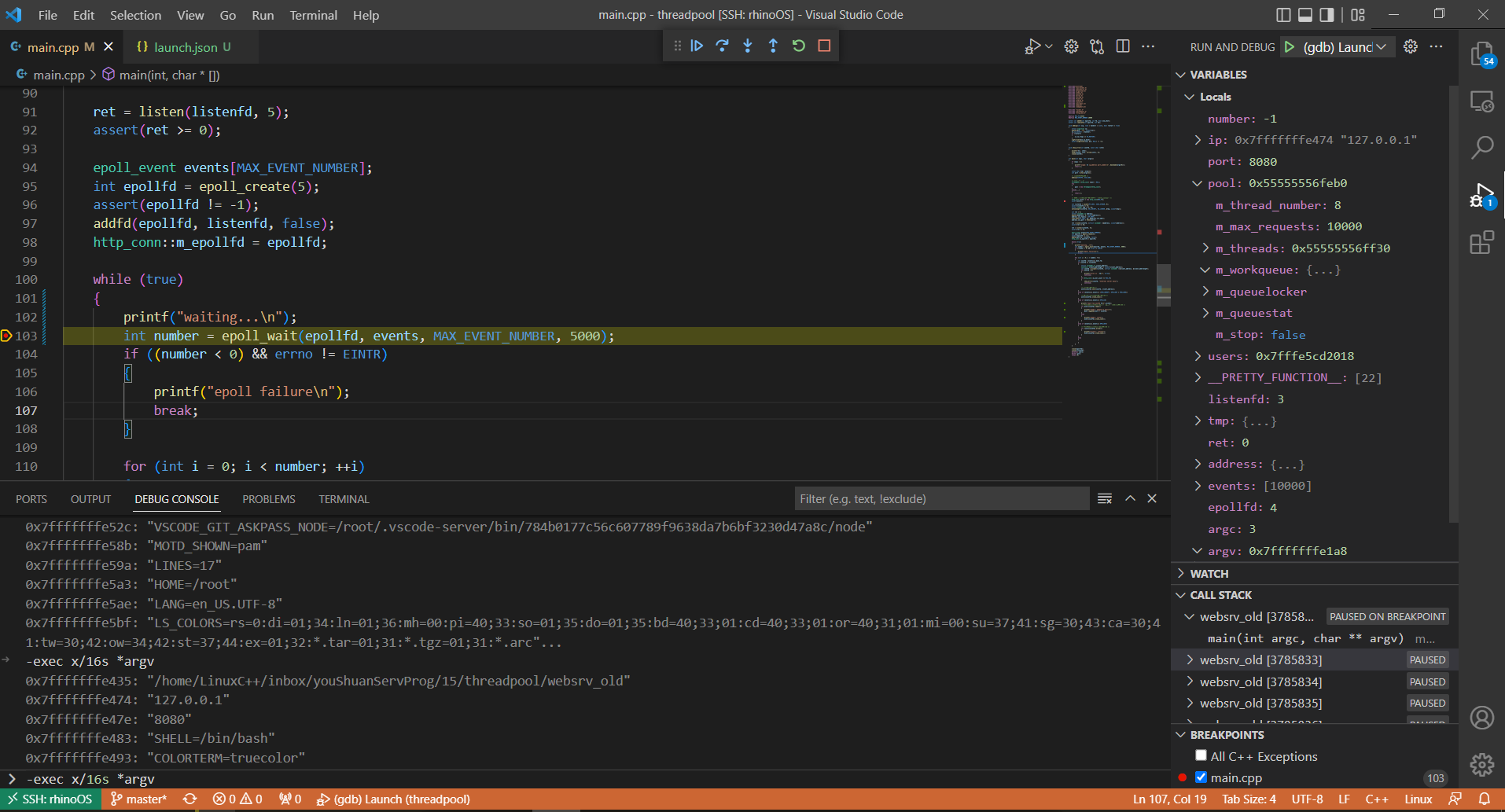Open errors and warnings count in status bar
Viewport: 1505px width, 812px height.
tap(237, 799)
